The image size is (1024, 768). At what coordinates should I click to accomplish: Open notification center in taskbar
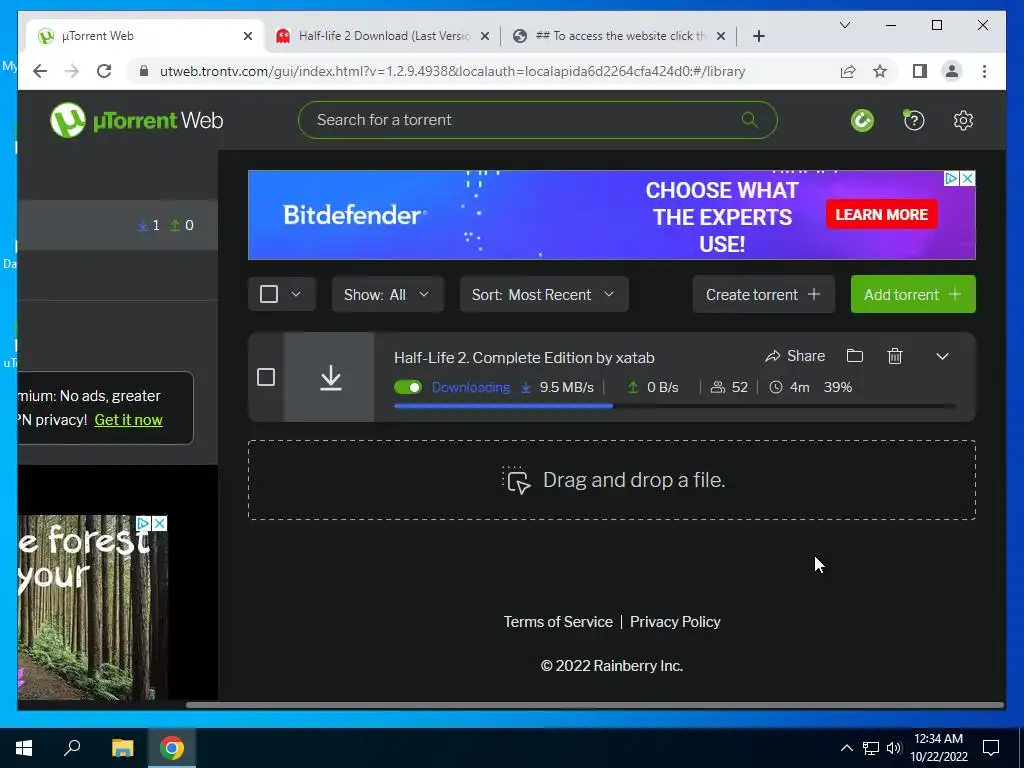(991, 748)
